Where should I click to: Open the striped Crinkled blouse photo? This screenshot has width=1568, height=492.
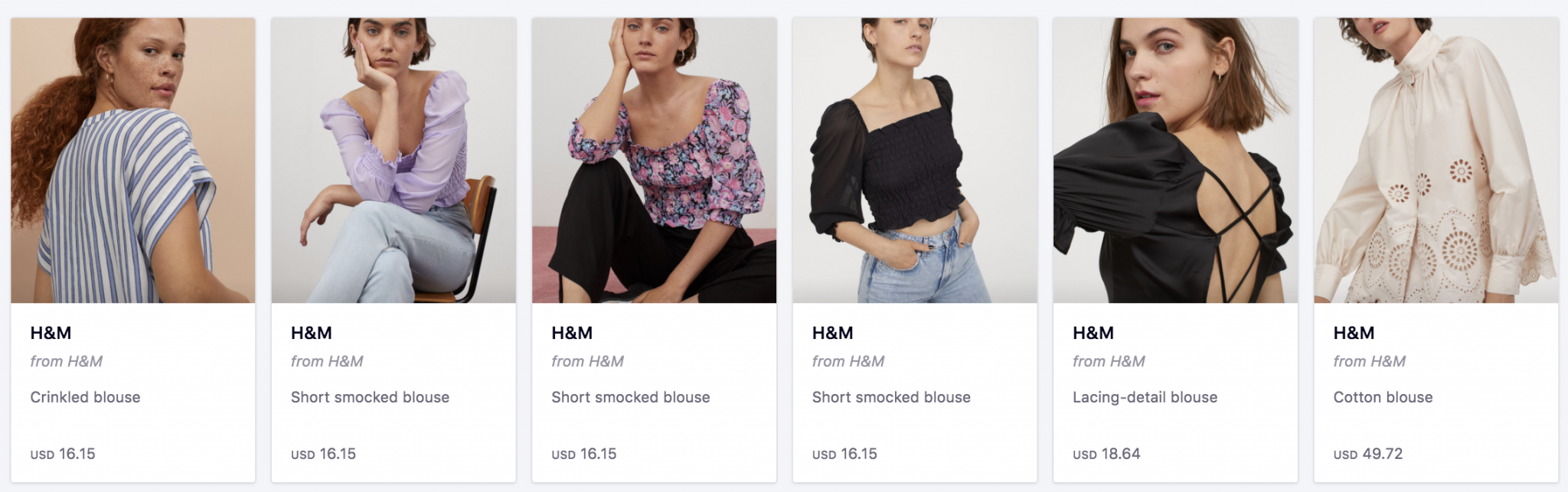tap(133, 161)
